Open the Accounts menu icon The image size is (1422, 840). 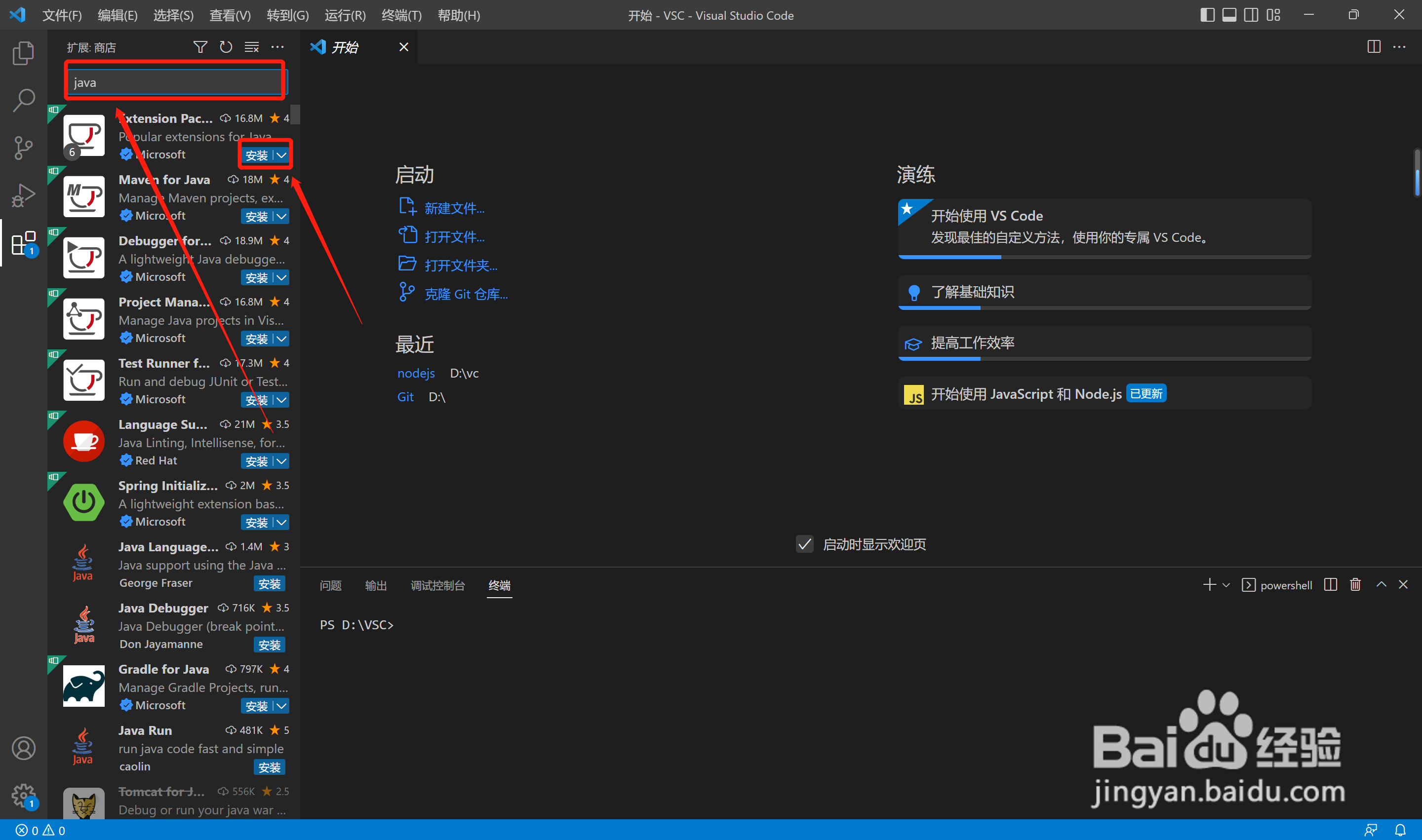pos(23,748)
